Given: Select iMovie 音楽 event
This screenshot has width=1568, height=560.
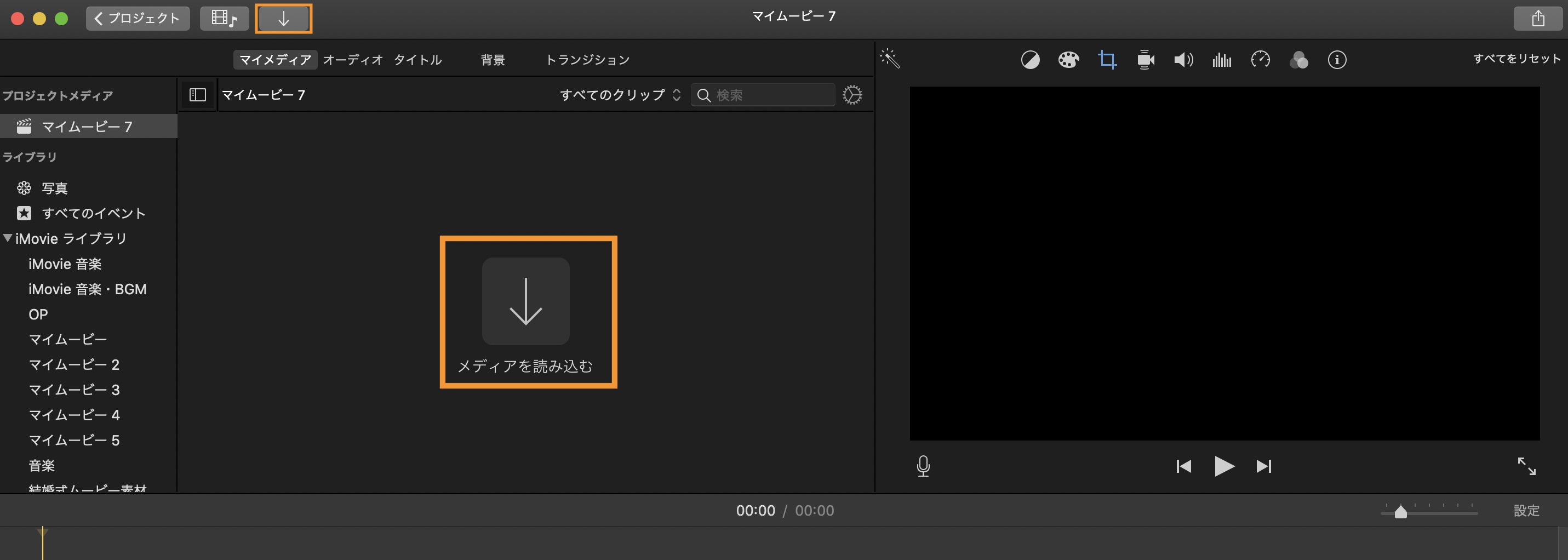Looking at the screenshot, I should point(65,264).
